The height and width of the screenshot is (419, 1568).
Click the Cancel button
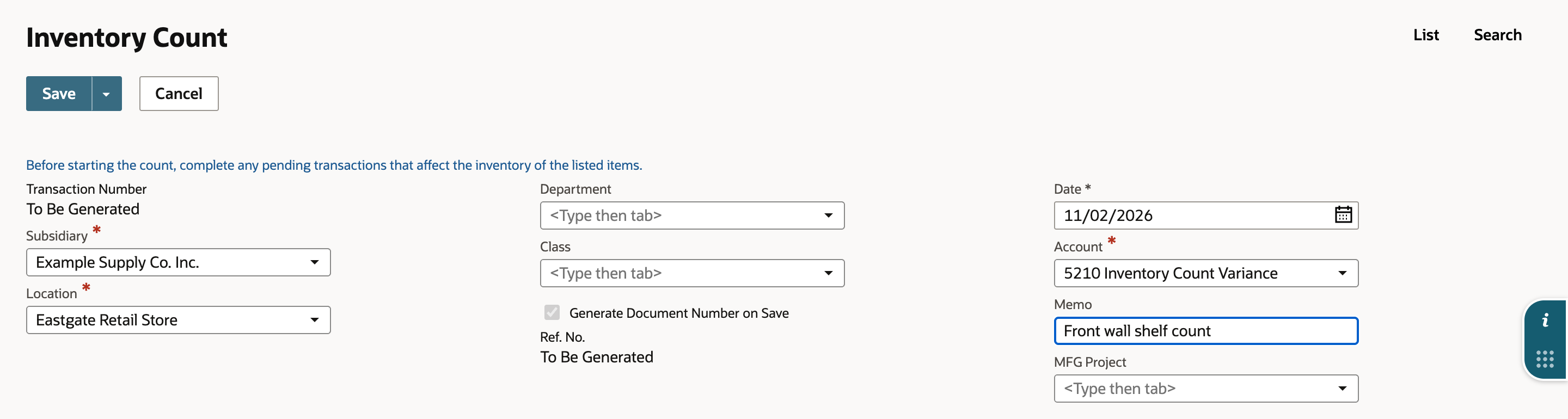pos(179,94)
